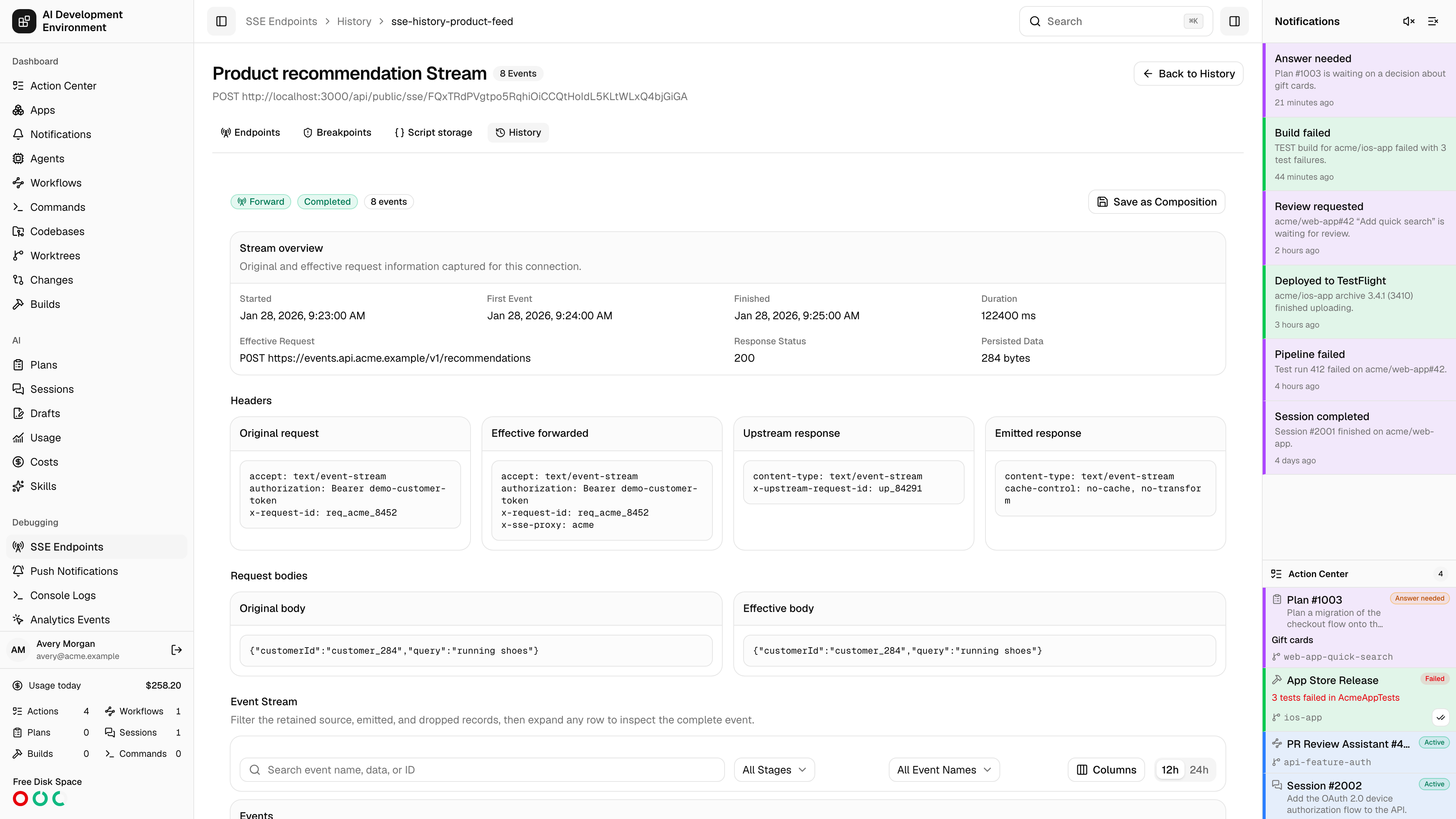Viewport: 1456px width, 819px height.
Task: Open the Columns selector
Action: tap(1106, 770)
